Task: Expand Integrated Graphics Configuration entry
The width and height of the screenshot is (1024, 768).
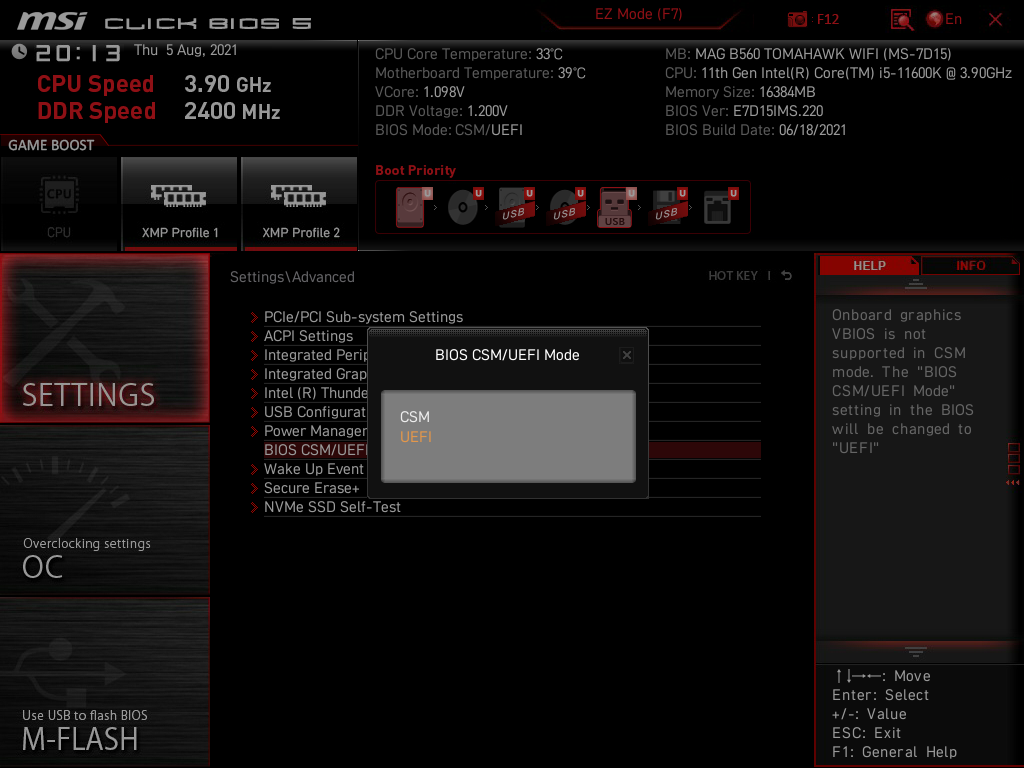Action: click(308, 374)
